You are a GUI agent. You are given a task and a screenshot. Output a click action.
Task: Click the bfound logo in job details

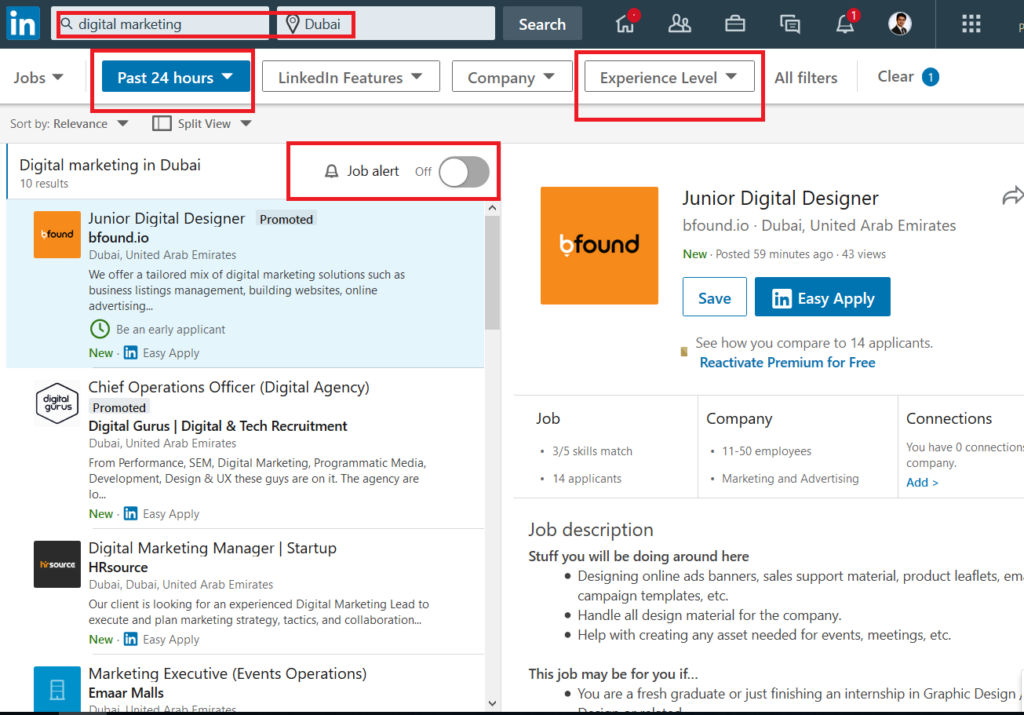(599, 246)
